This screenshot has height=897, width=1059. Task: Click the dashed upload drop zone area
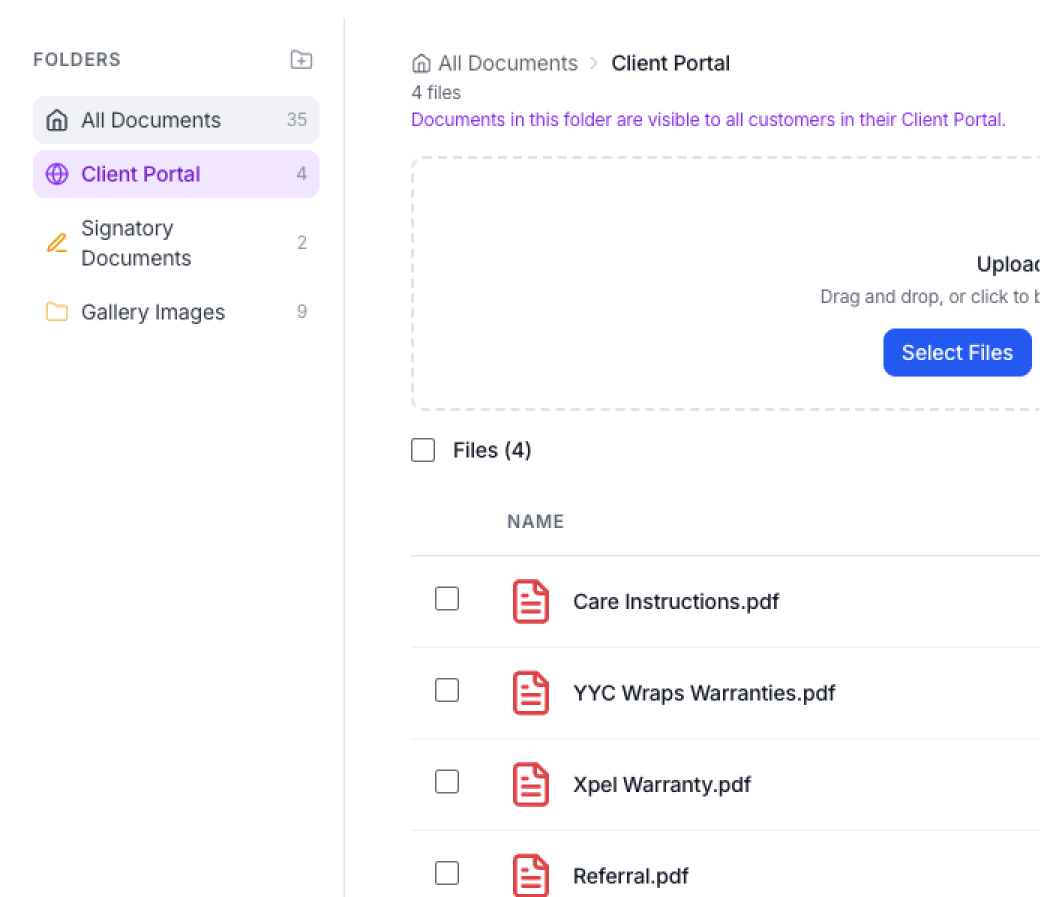[725, 284]
